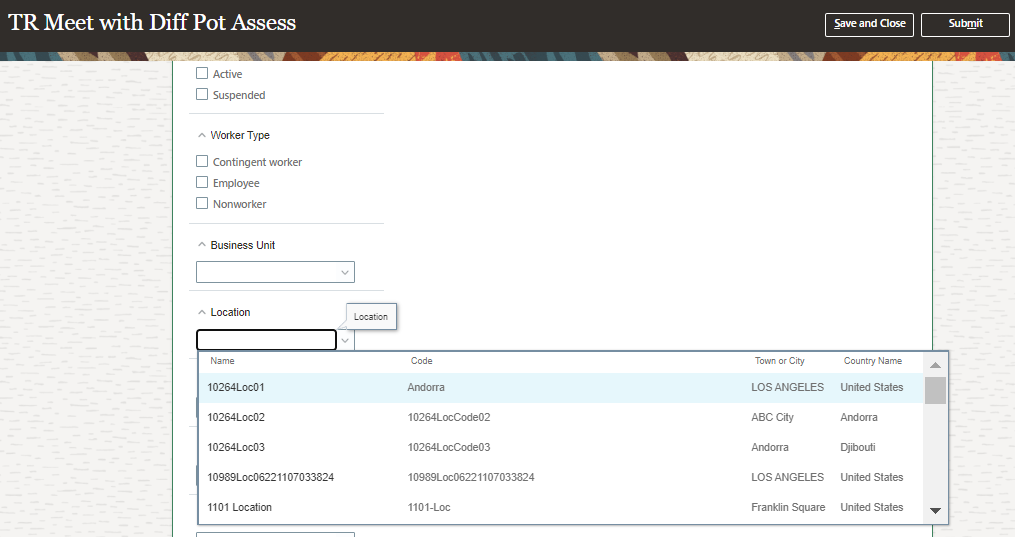Collapse the Location section

[x=202, y=312]
